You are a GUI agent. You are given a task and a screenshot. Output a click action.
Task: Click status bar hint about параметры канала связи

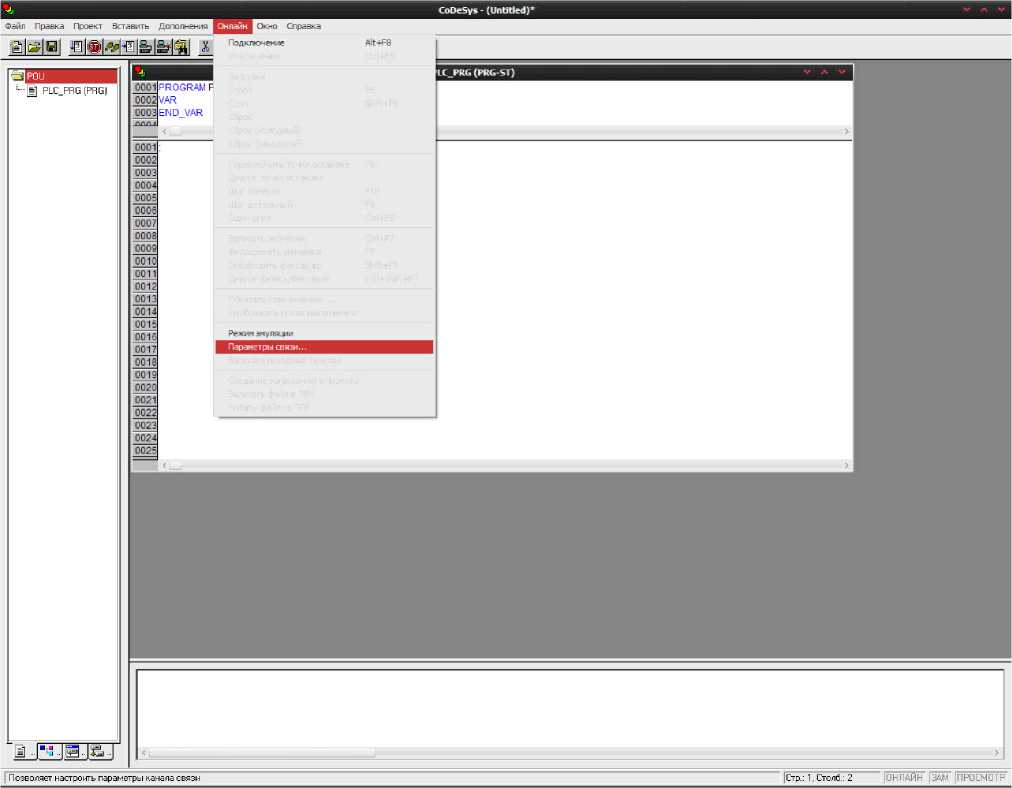105,778
